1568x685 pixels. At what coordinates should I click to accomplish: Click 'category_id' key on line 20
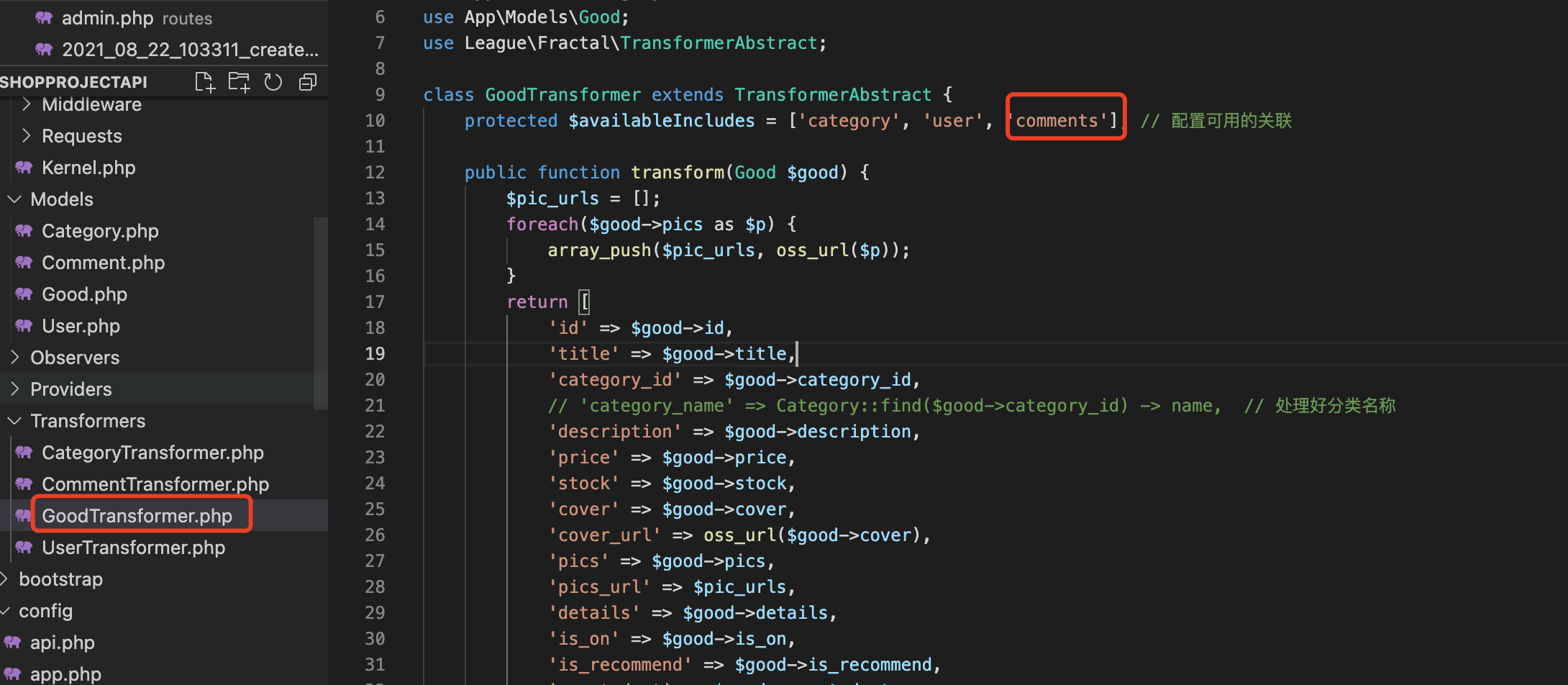[x=615, y=379]
